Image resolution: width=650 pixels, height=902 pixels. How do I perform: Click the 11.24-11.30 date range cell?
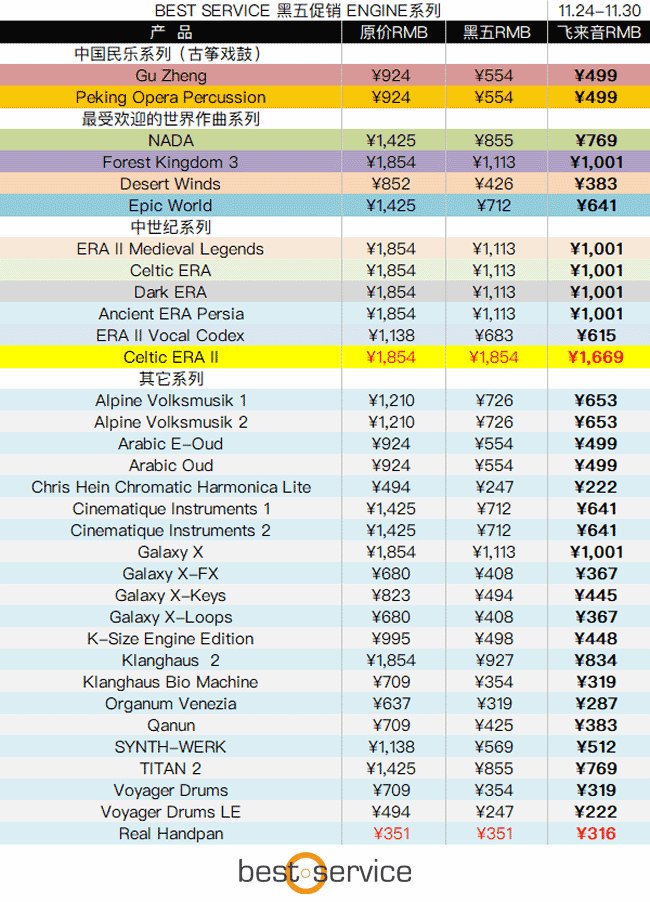[x=598, y=11]
